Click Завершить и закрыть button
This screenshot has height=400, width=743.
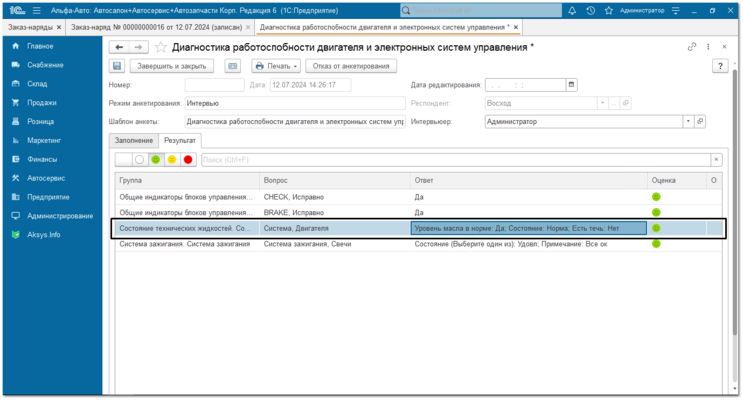click(172, 66)
